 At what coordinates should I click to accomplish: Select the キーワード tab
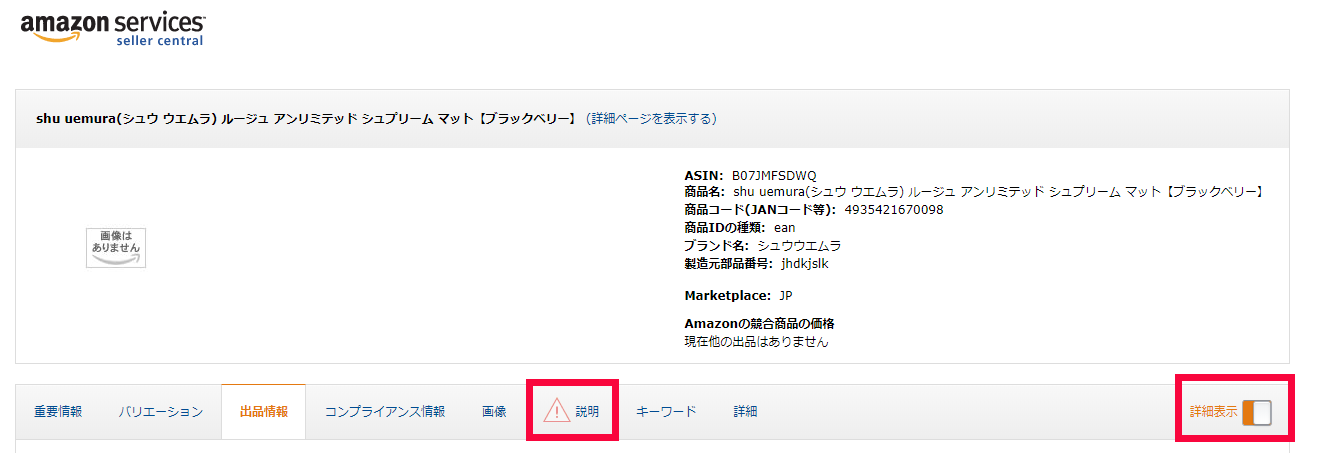(x=666, y=412)
